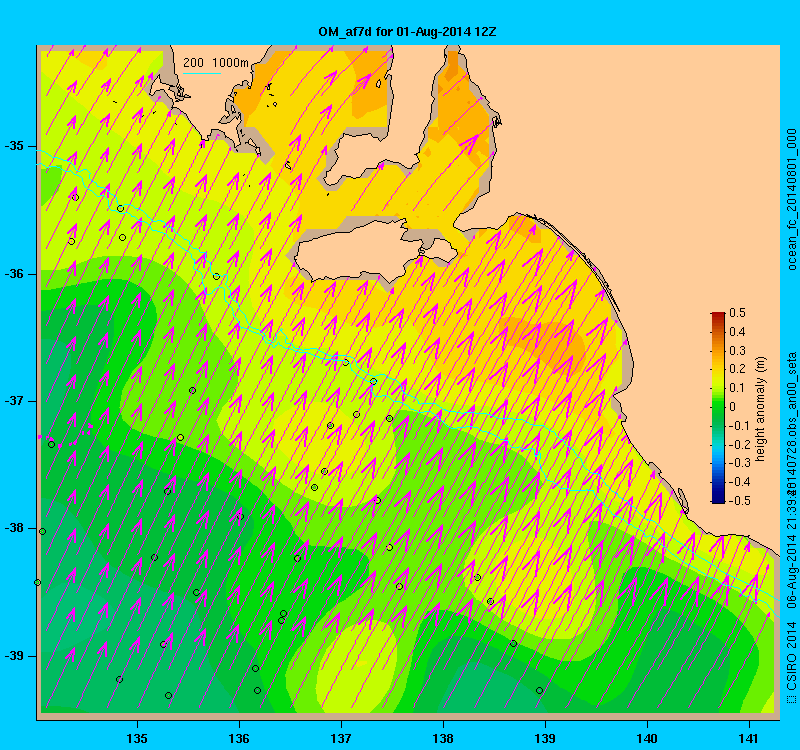Click the -37 latitude axis label
The height and width of the screenshot is (750, 800).
[14, 401]
